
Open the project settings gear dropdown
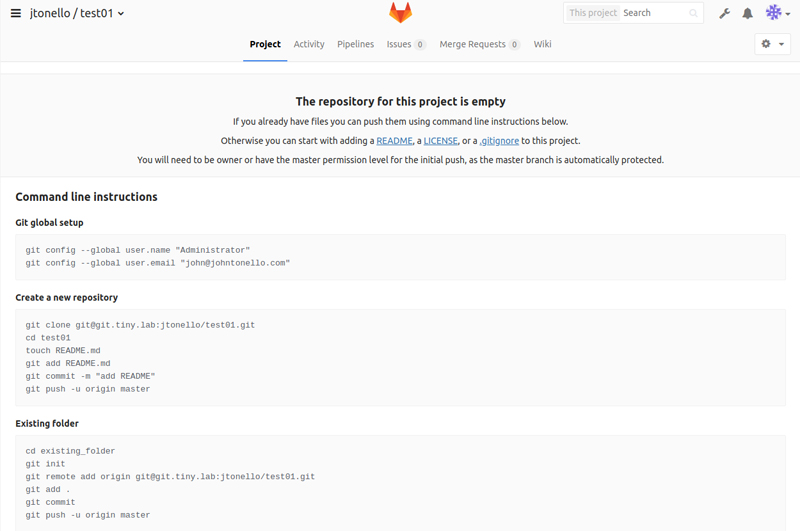coord(772,44)
